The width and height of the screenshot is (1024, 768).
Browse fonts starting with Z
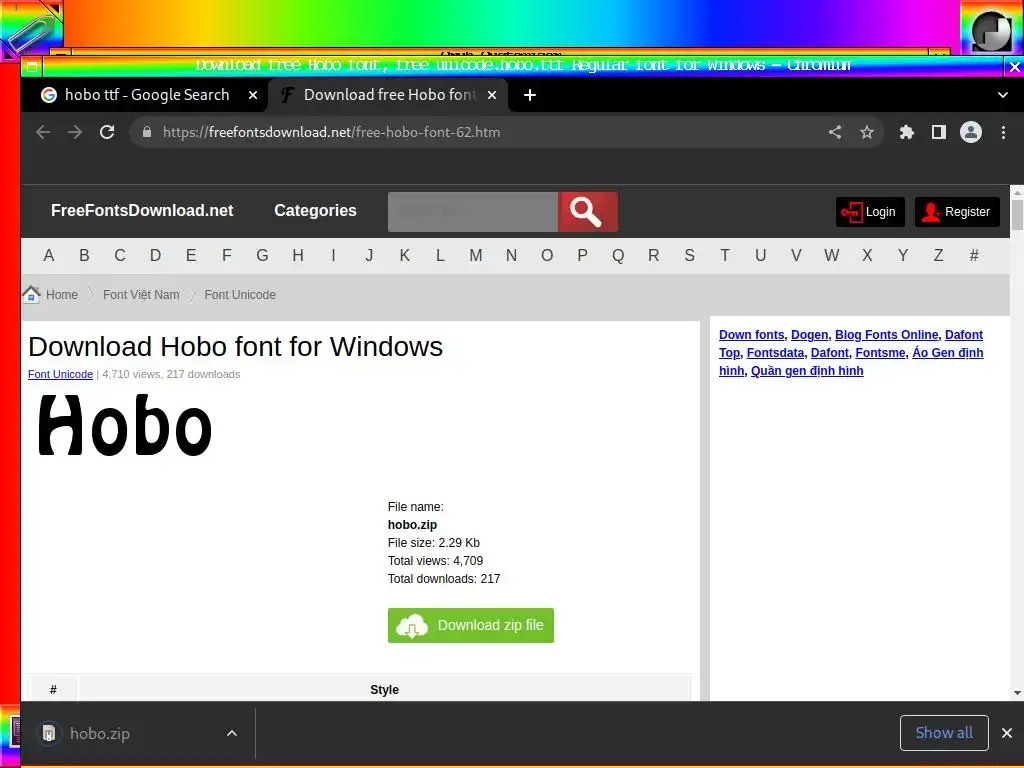938,256
